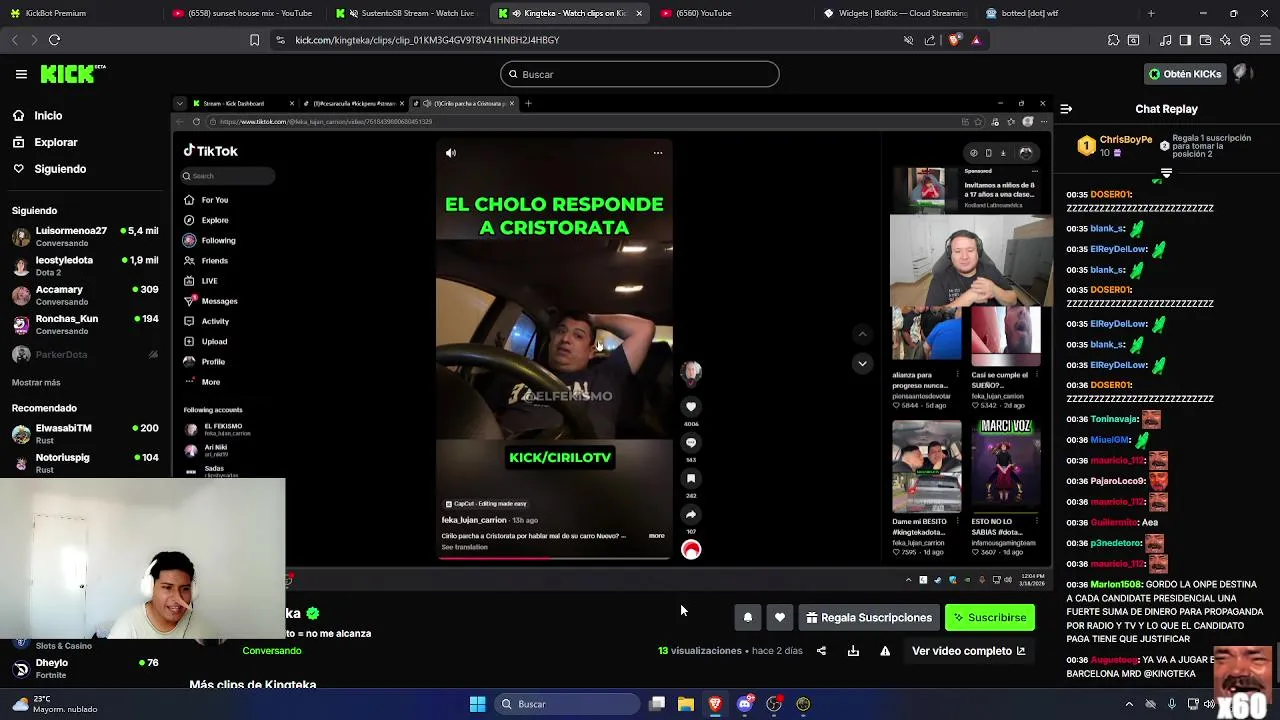1280x720 pixels.
Task: Click the kick.com address bar URL
Action: pyautogui.click(x=427, y=40)
